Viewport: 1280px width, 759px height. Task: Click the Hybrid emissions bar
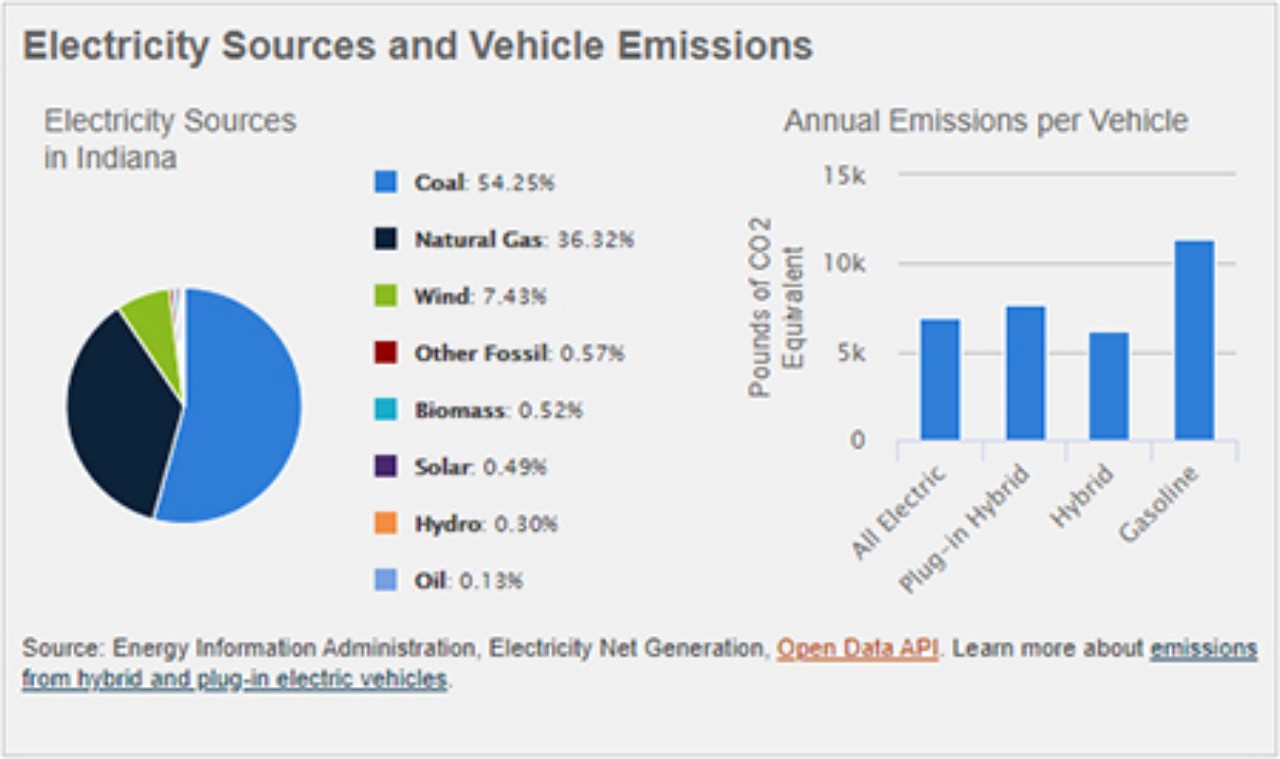point(1109,386)
